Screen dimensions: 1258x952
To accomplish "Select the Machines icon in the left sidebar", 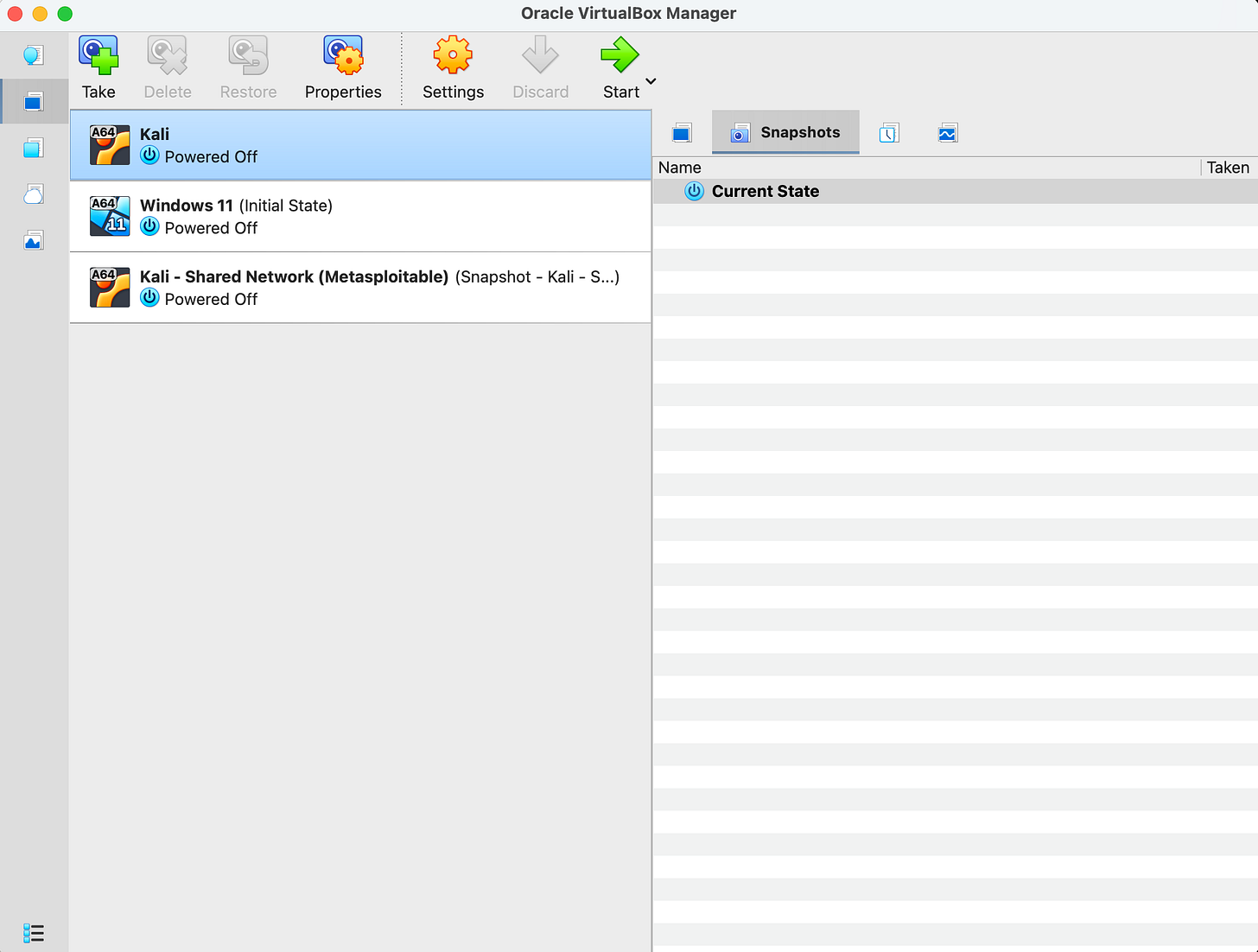I will [x=33, y=102].
